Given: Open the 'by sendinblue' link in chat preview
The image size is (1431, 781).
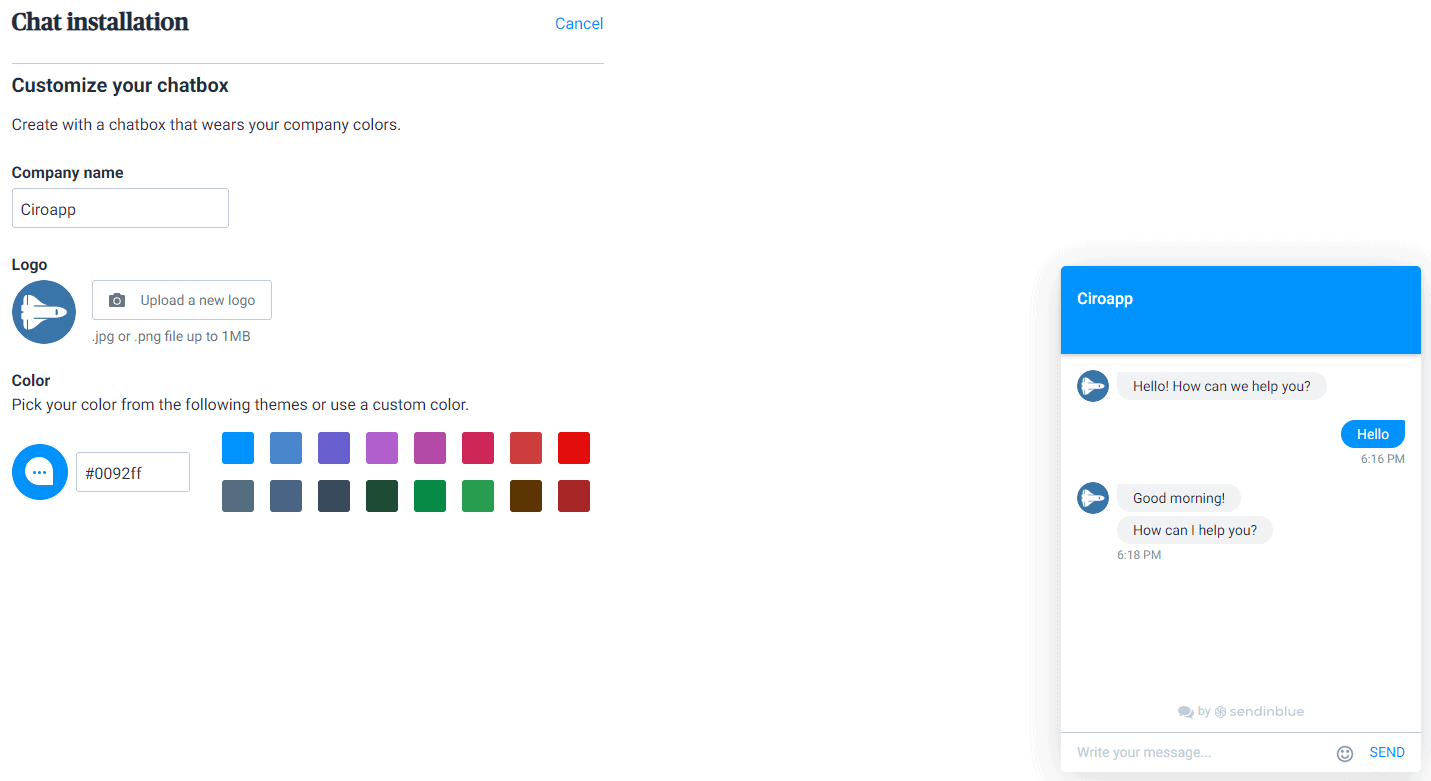Looking at the screenshot, I should [1241, 712].
